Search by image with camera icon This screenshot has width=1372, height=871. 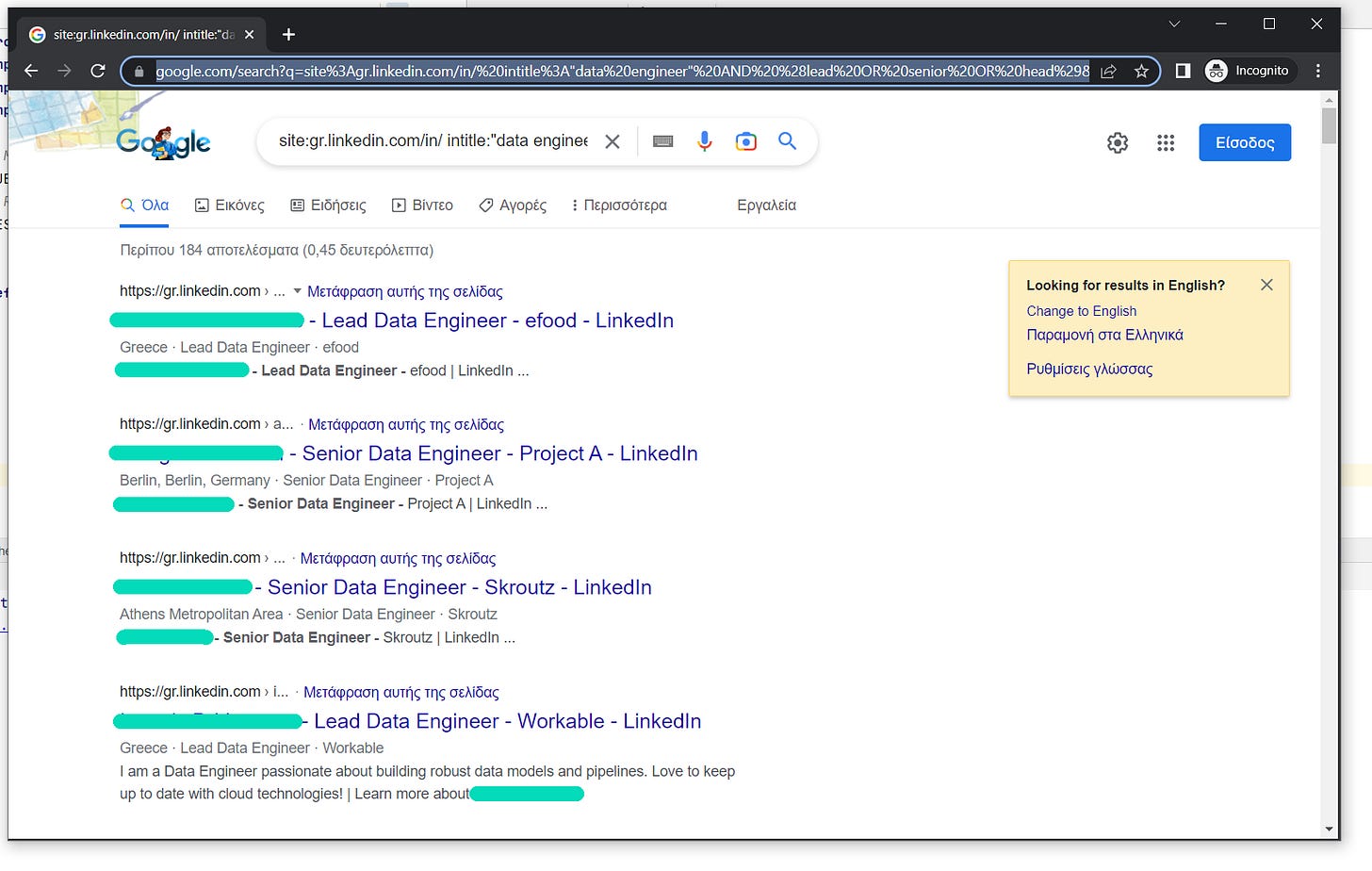[746, 141]
